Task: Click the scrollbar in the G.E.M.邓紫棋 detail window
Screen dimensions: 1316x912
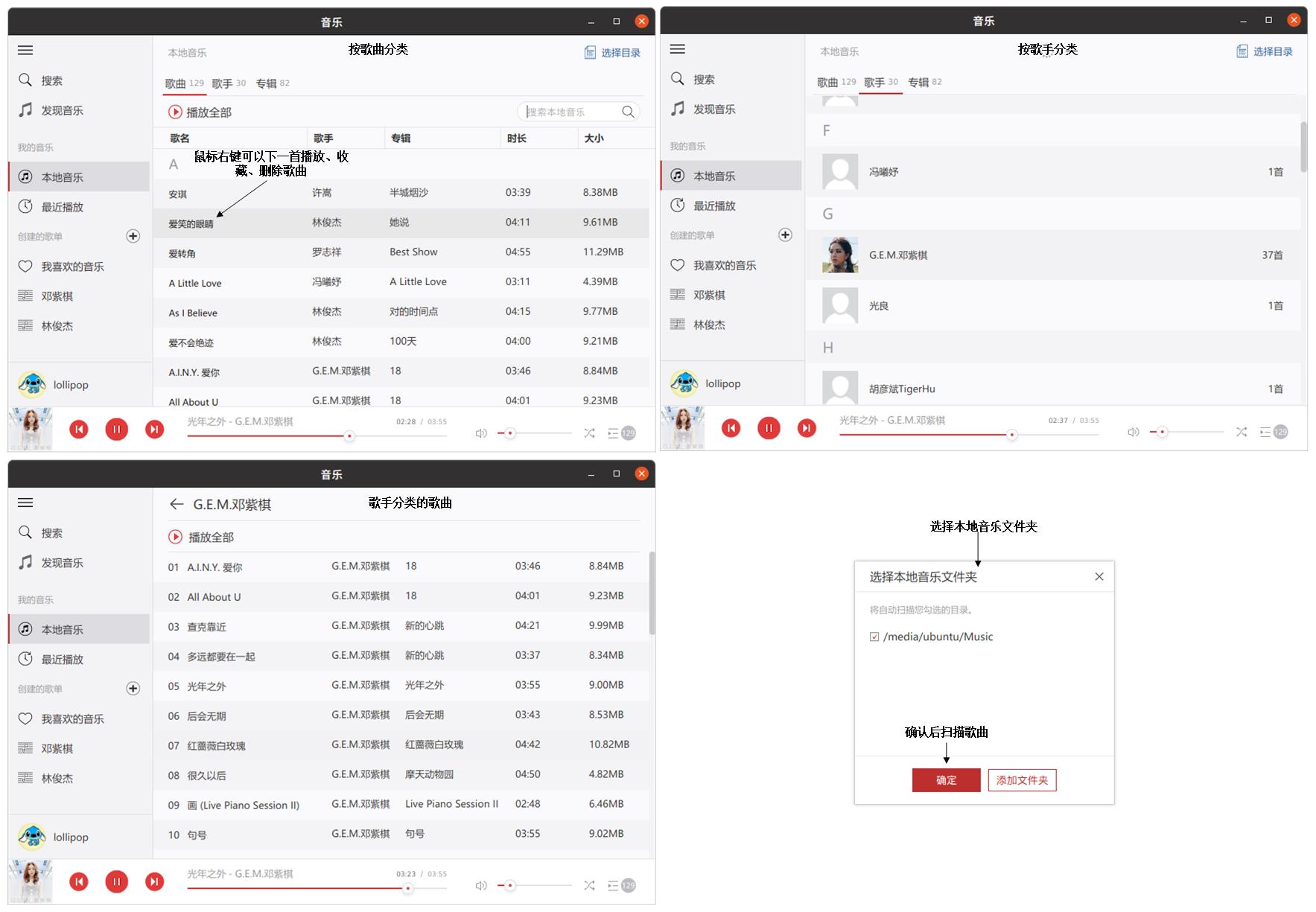Action: point(652,593)
